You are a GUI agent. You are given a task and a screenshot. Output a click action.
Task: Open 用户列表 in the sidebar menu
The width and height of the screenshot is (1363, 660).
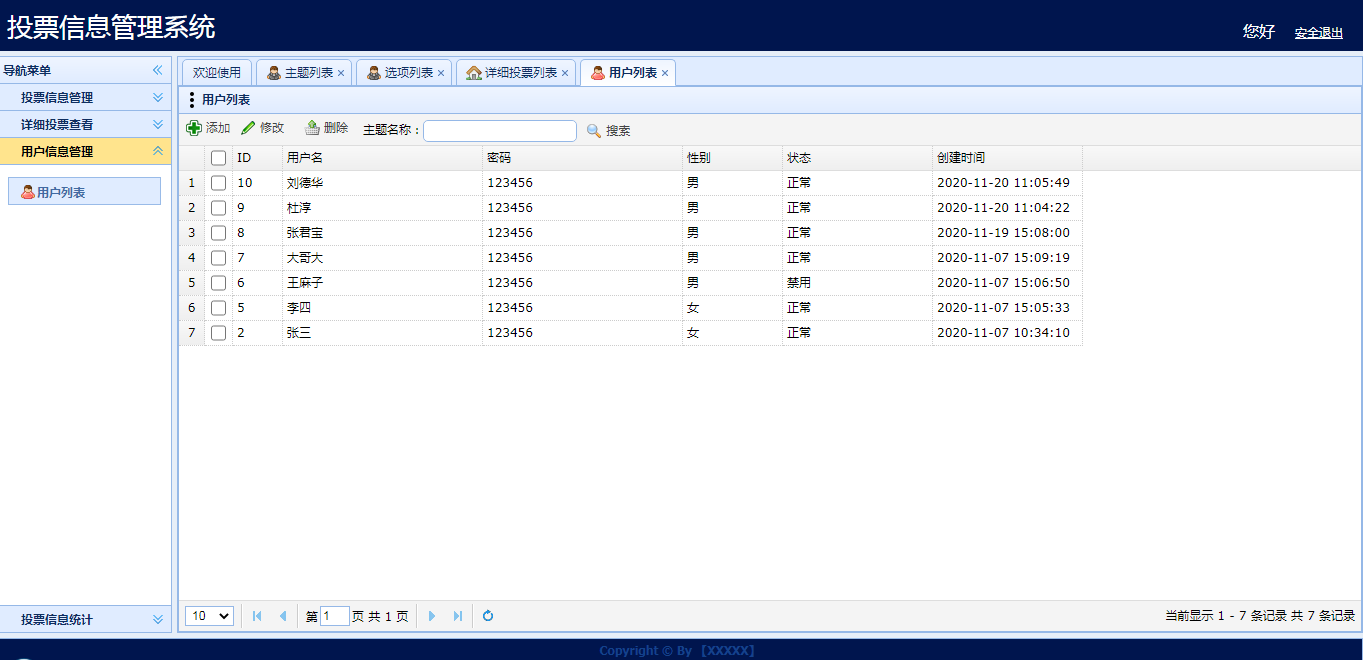tap(84, 192)
